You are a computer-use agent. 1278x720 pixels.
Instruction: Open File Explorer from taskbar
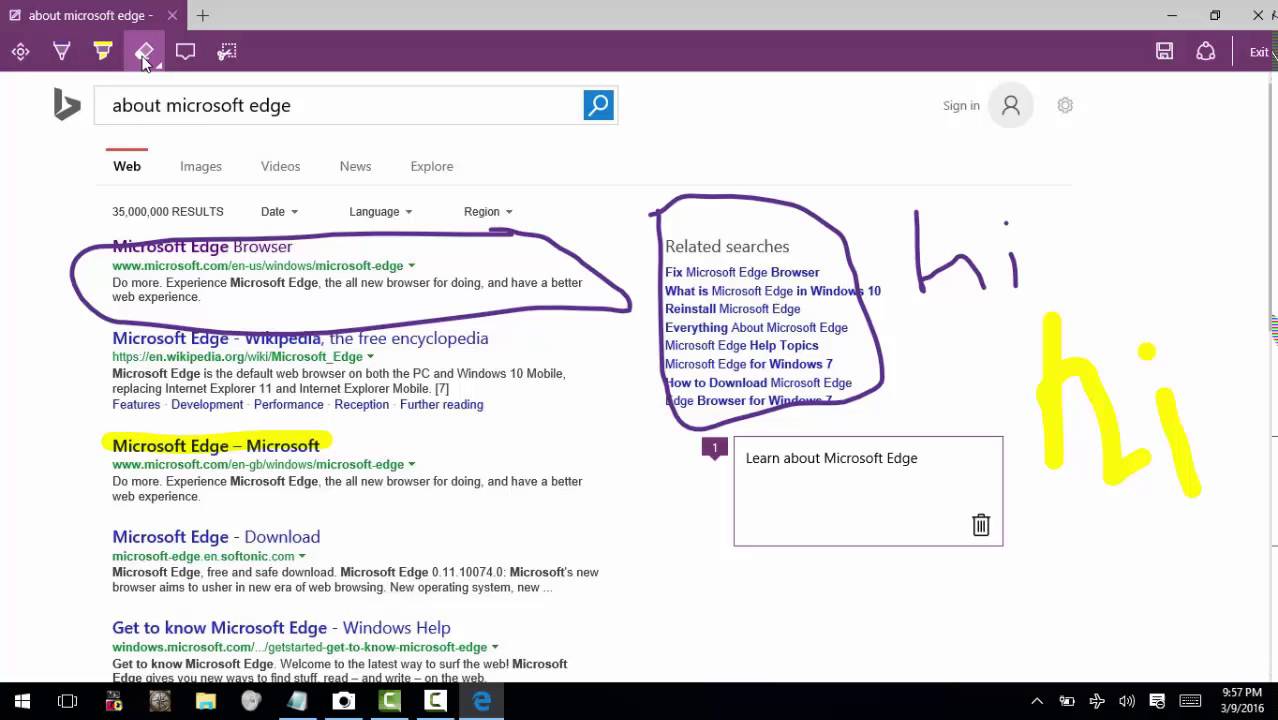[x=205, y=701]
